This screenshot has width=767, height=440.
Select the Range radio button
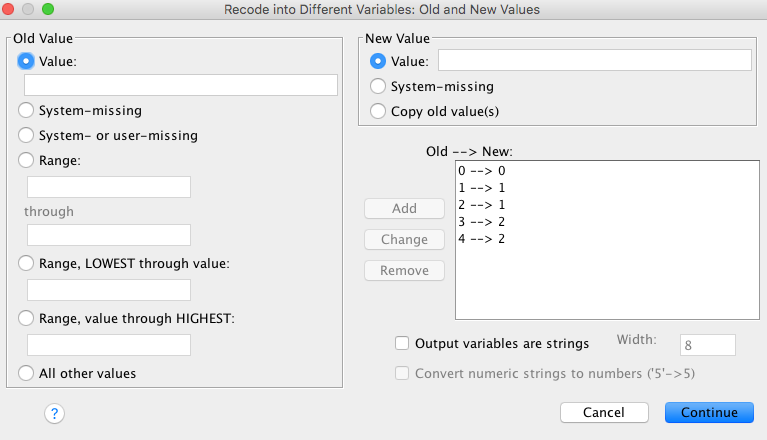coord(26,160)
